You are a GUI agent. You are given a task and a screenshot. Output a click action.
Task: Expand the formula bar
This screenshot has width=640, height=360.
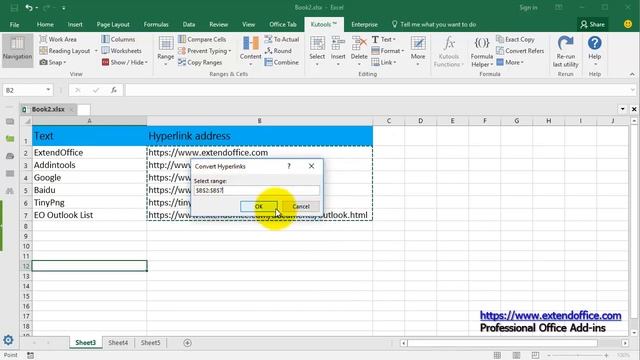tap(633, 90)
